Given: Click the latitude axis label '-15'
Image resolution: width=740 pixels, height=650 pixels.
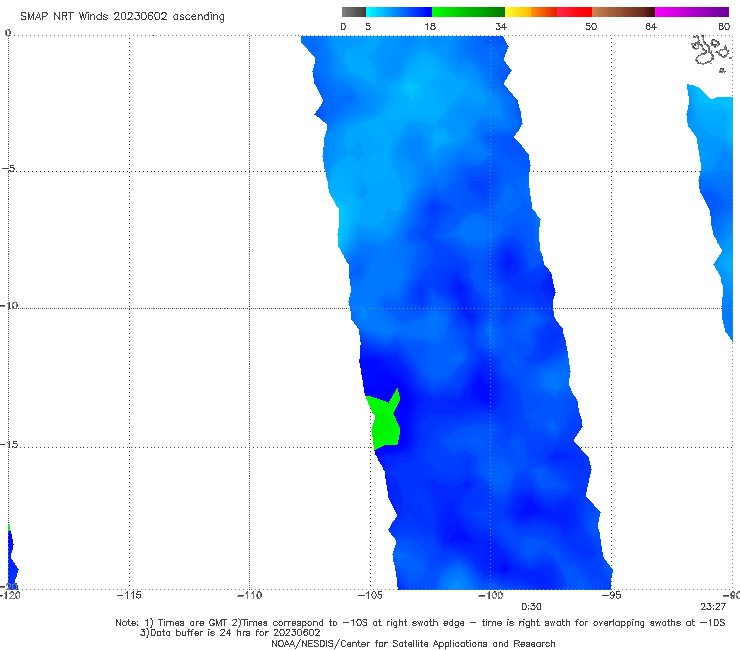Looking at the screenshot, I should [x=9, y=444].
